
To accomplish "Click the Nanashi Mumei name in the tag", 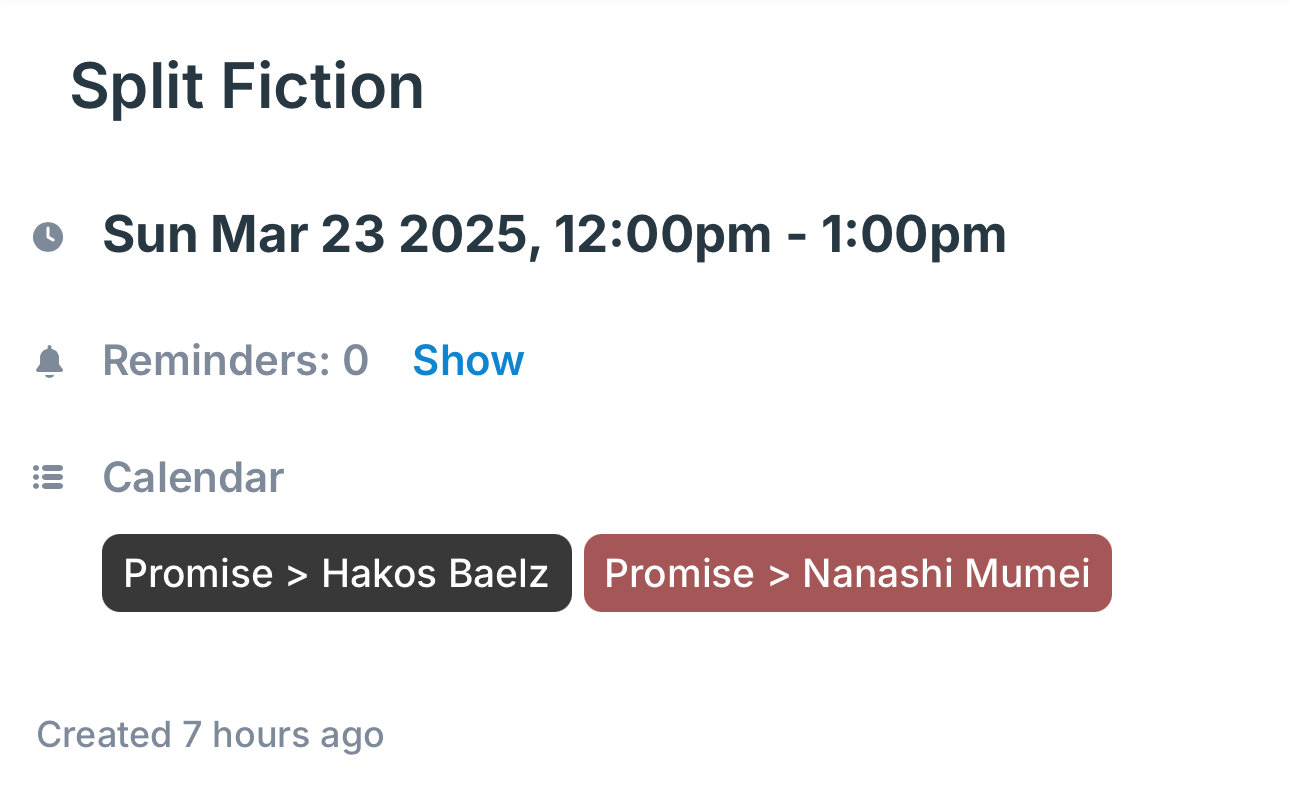I will click(946, 573).
